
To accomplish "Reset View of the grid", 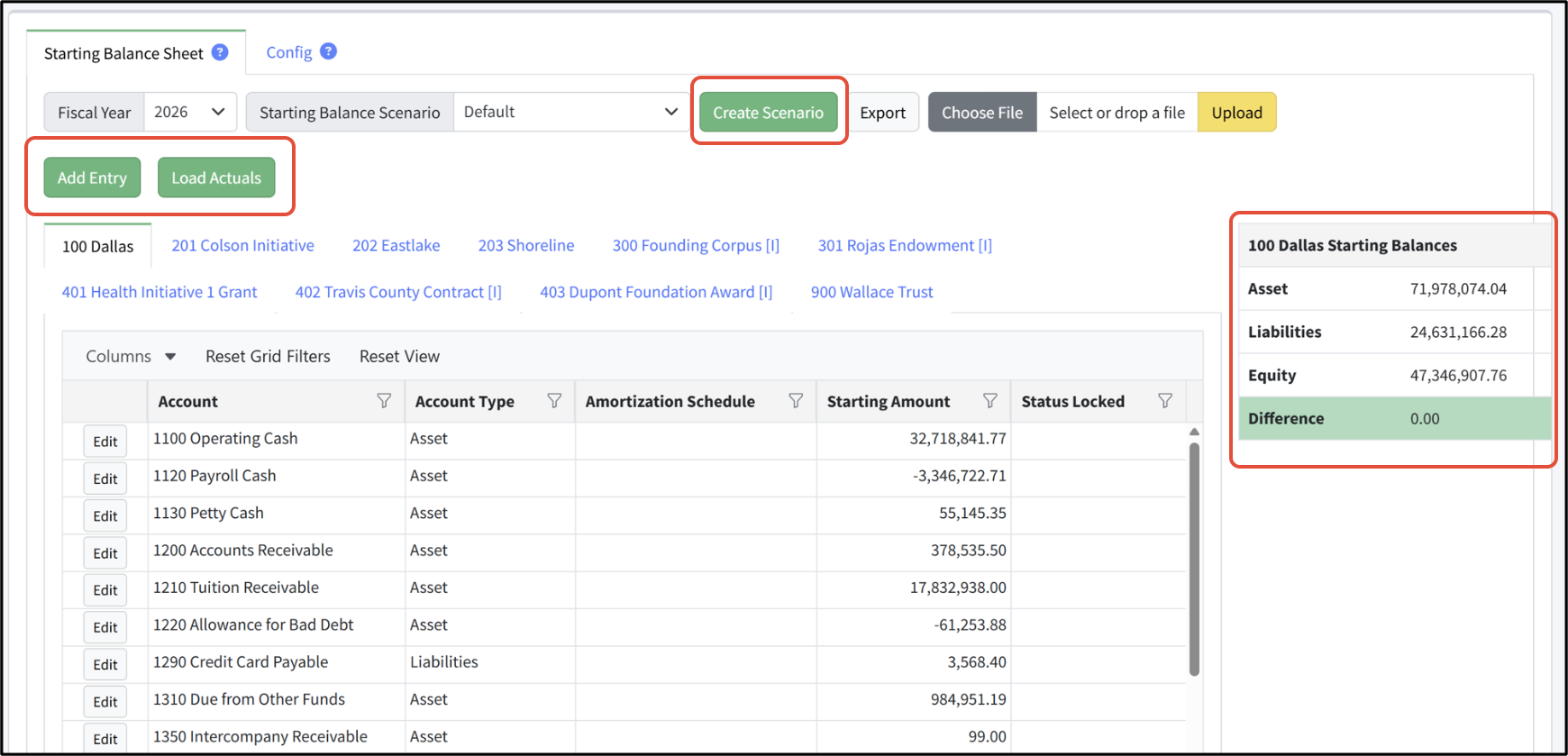I will tap(399, 356).
